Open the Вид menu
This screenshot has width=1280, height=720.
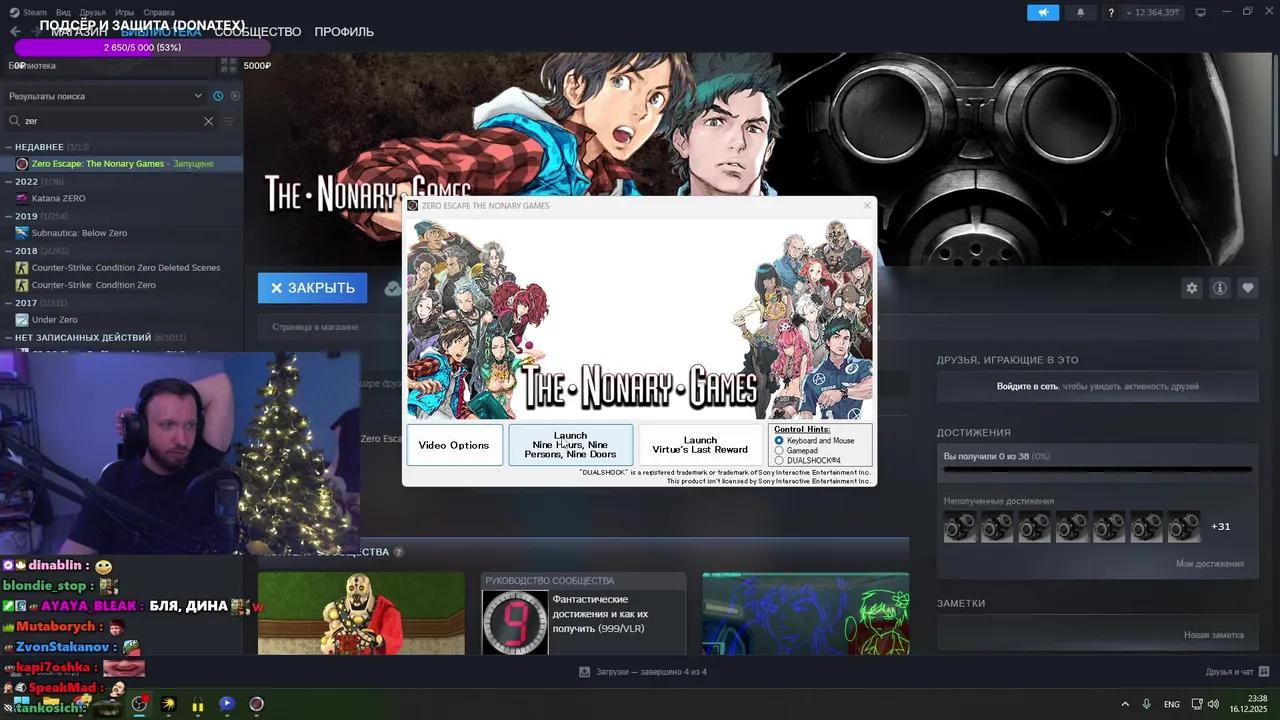(x=63, y=12)
